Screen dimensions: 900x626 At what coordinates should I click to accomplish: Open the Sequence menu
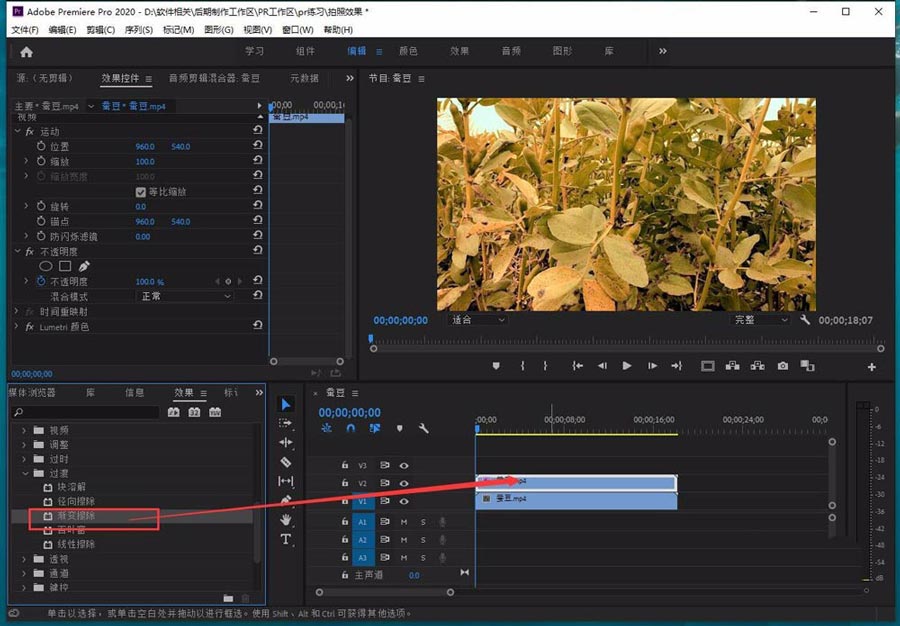139,29
